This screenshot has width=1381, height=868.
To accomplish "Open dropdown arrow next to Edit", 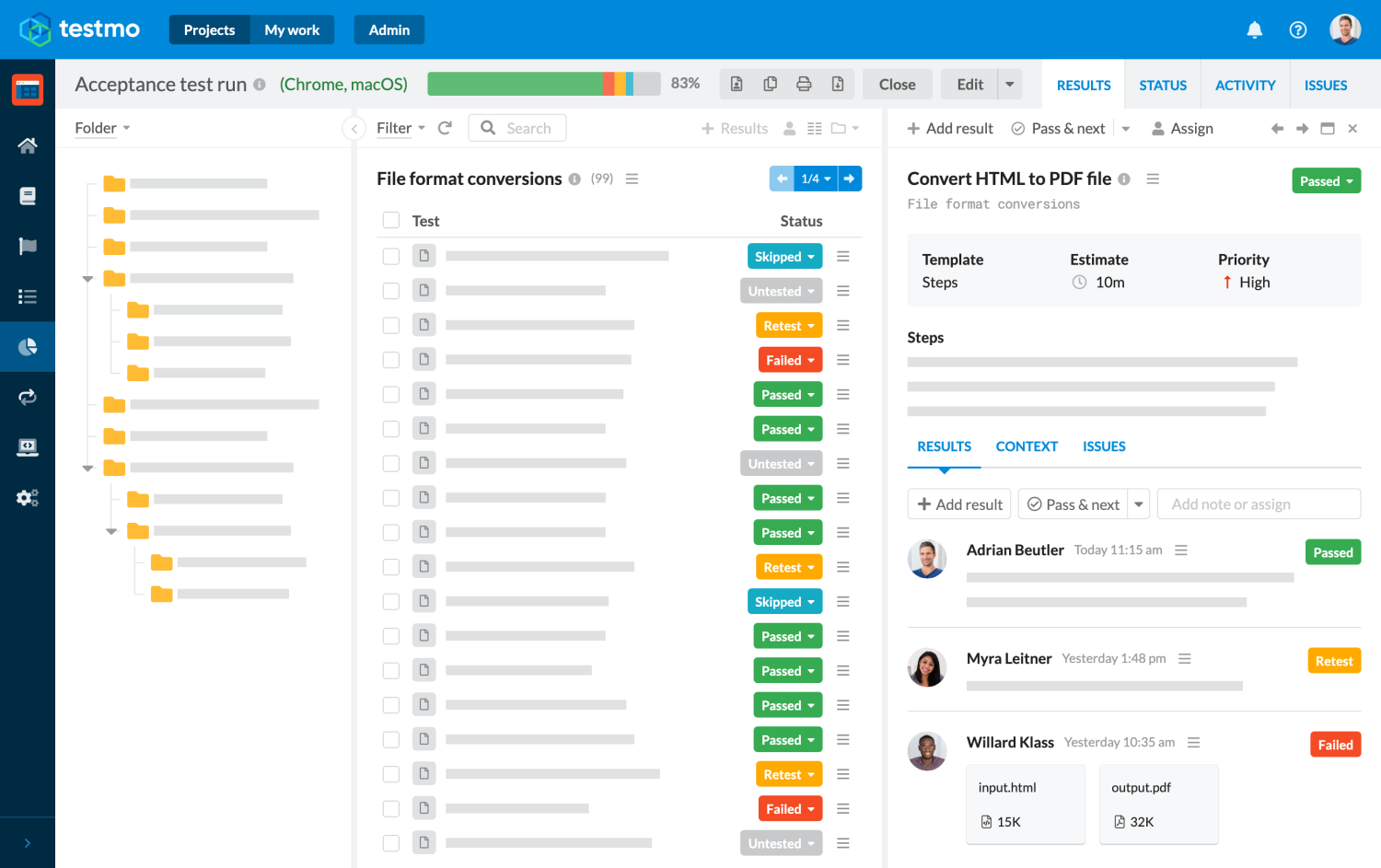I will click(x=1010, y=85).
